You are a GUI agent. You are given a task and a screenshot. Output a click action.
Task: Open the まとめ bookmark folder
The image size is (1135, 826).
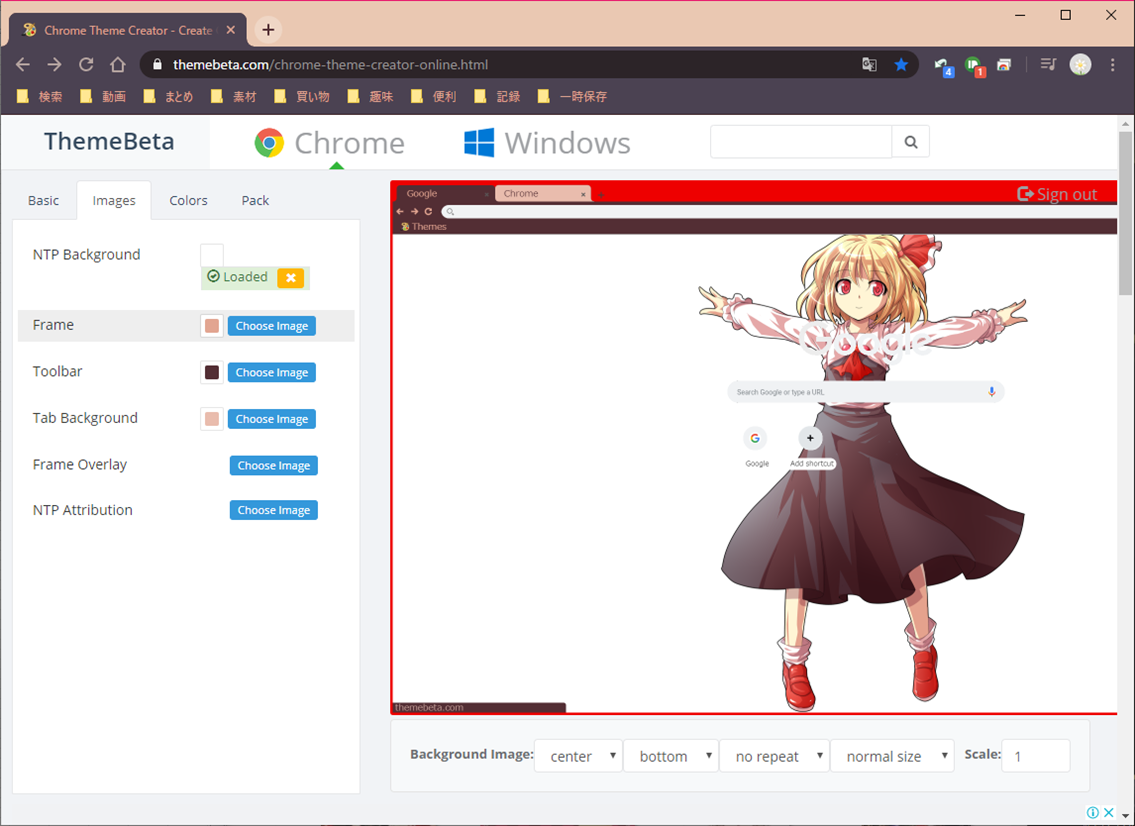[168, 96]
